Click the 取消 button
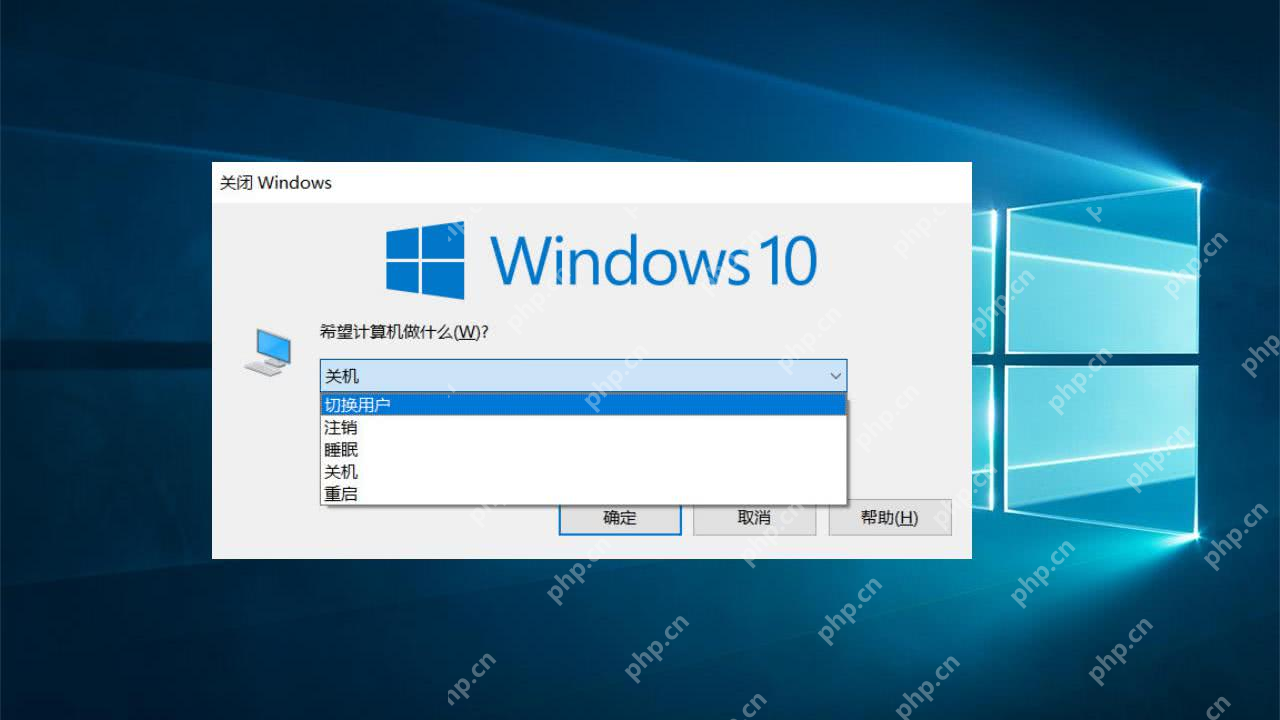Viewport: 1280px width, 720px height. (754, 517)
